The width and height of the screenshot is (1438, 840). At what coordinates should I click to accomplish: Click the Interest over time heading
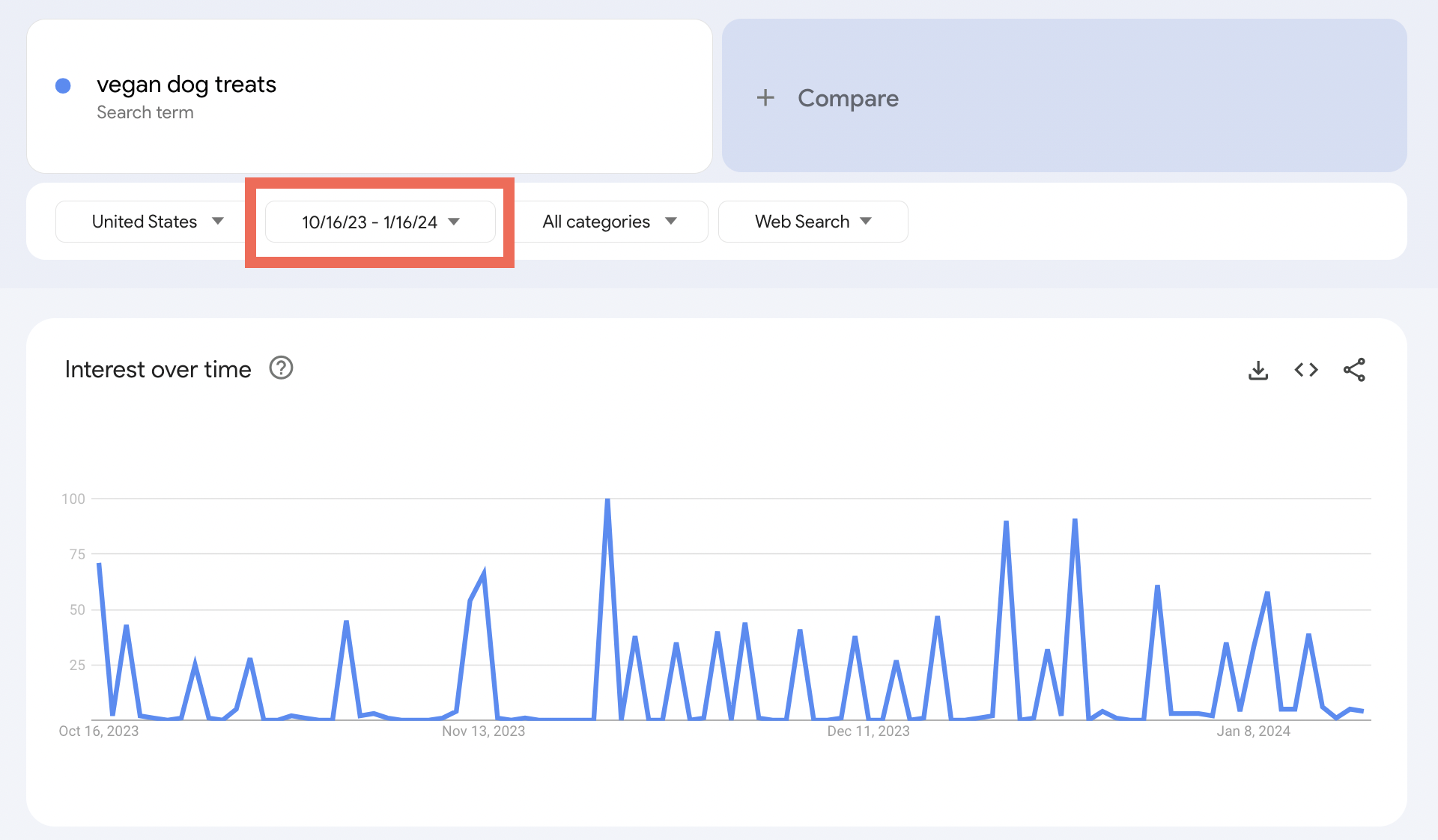coord(158,370)
